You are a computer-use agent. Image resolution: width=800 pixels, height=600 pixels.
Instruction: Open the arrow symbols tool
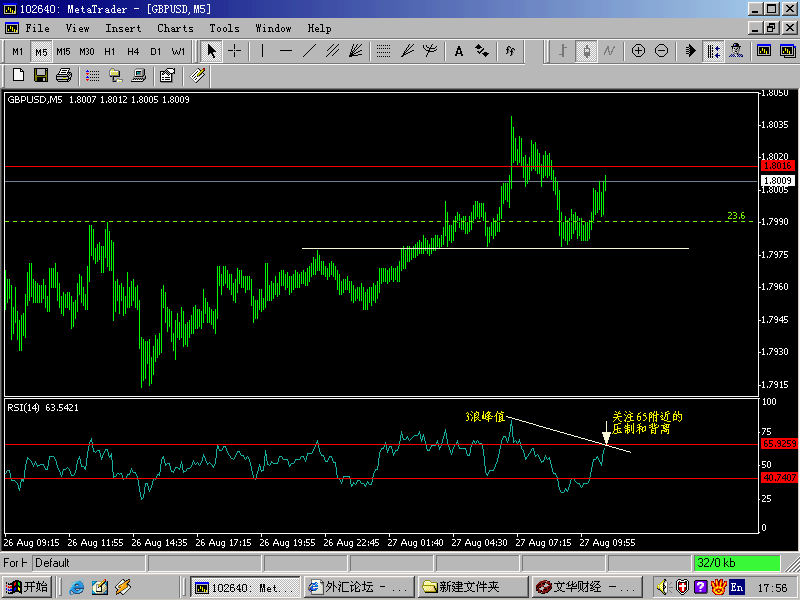coord(482,51)
